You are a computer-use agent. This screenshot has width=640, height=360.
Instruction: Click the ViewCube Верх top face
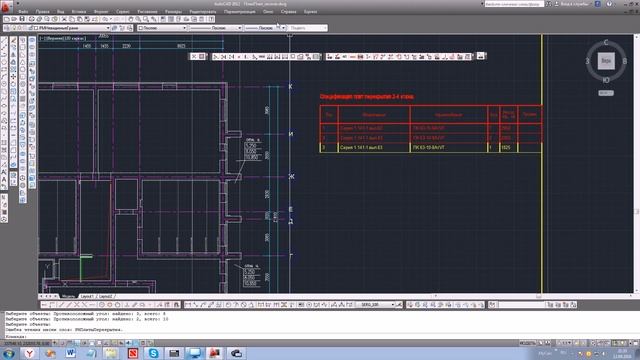click(x=606, y=61)
